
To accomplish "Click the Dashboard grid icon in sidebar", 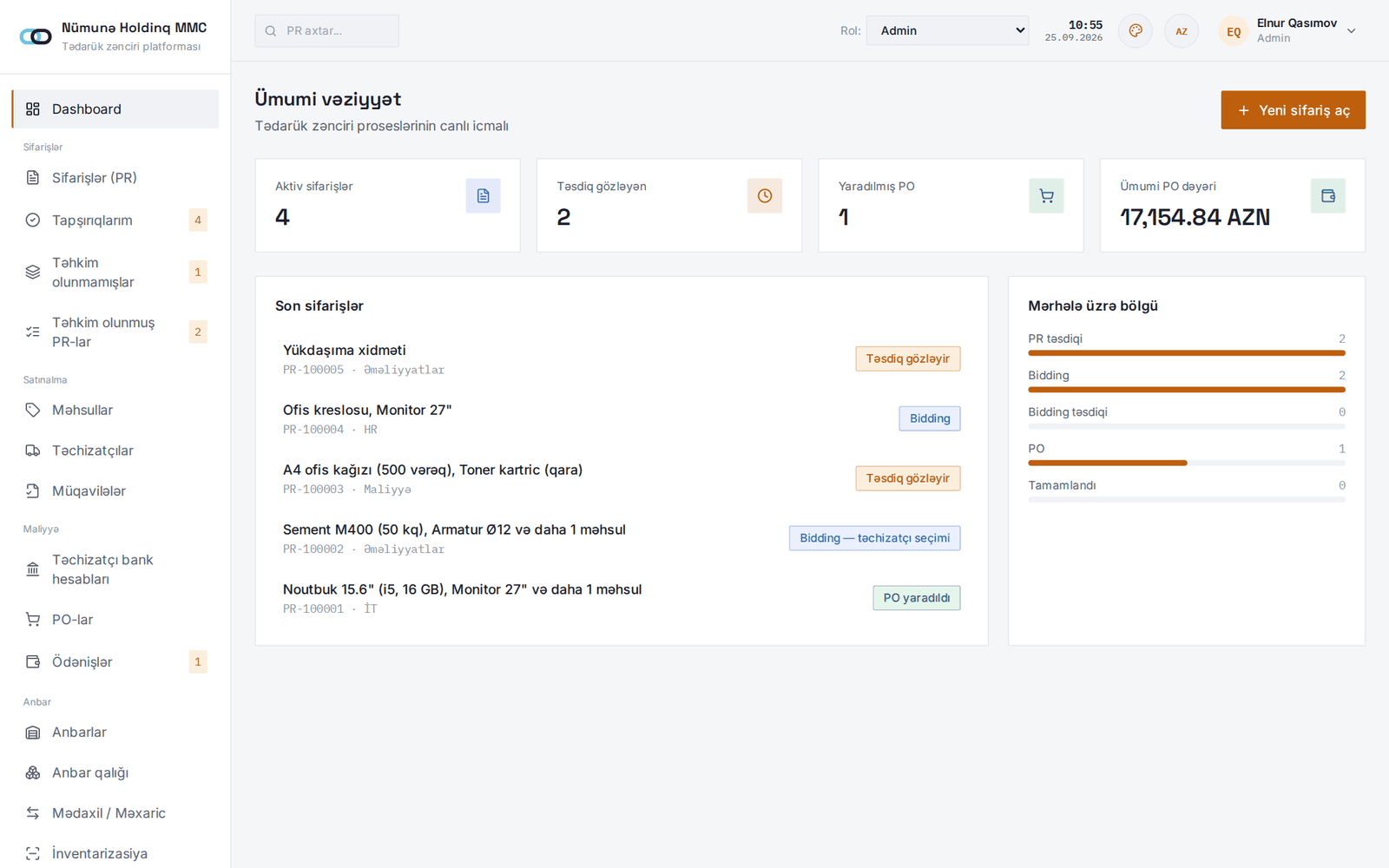I will (33, 109).
